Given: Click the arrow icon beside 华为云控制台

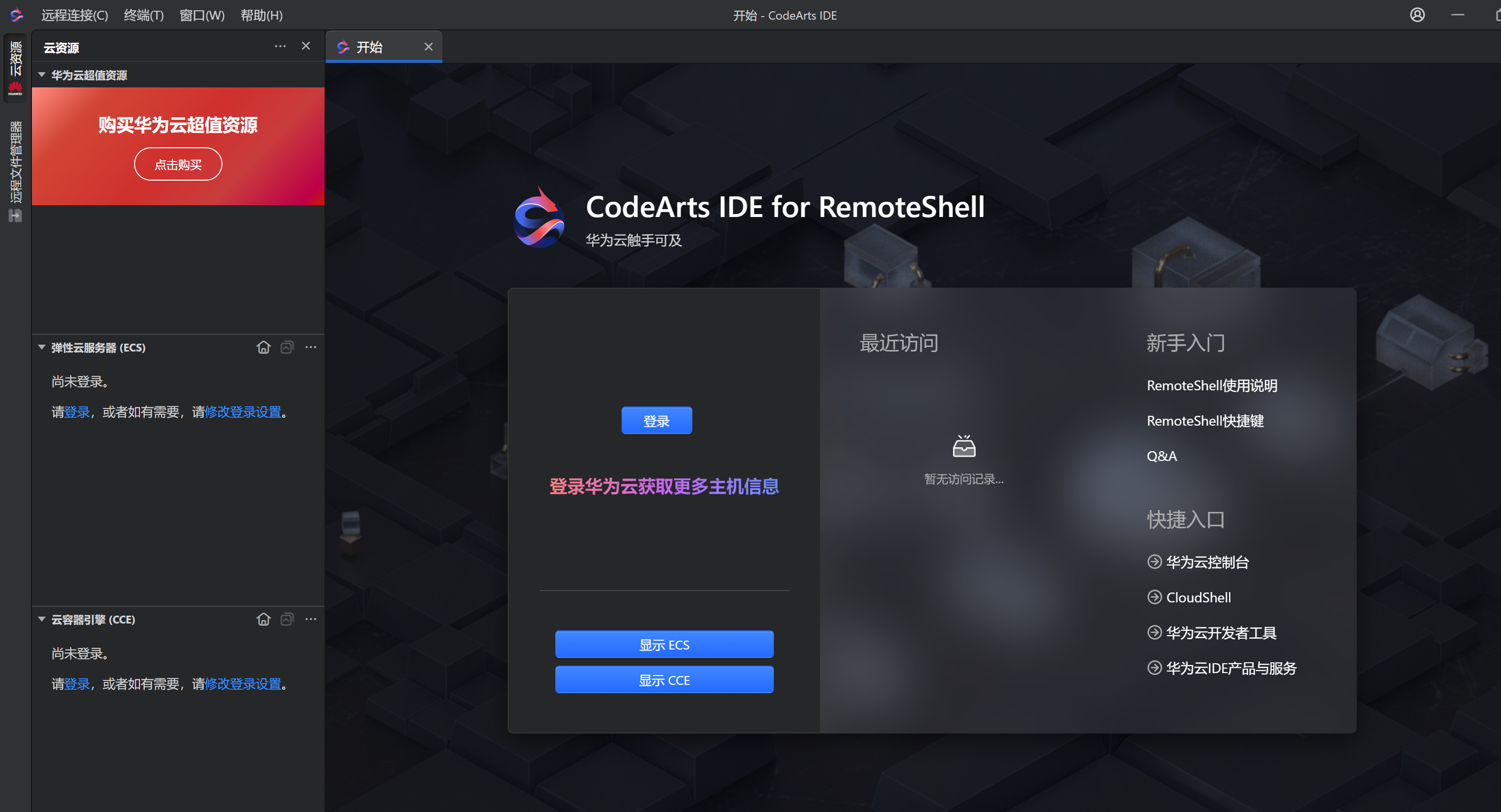Looking at the screenshot, I should pyautogui.click(x=1154, y=562).
